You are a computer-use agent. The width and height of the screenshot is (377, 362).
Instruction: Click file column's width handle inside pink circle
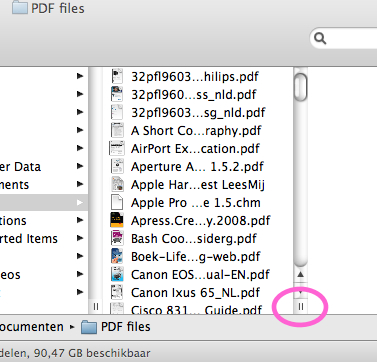pyautogui.click(x=301, y=306)
